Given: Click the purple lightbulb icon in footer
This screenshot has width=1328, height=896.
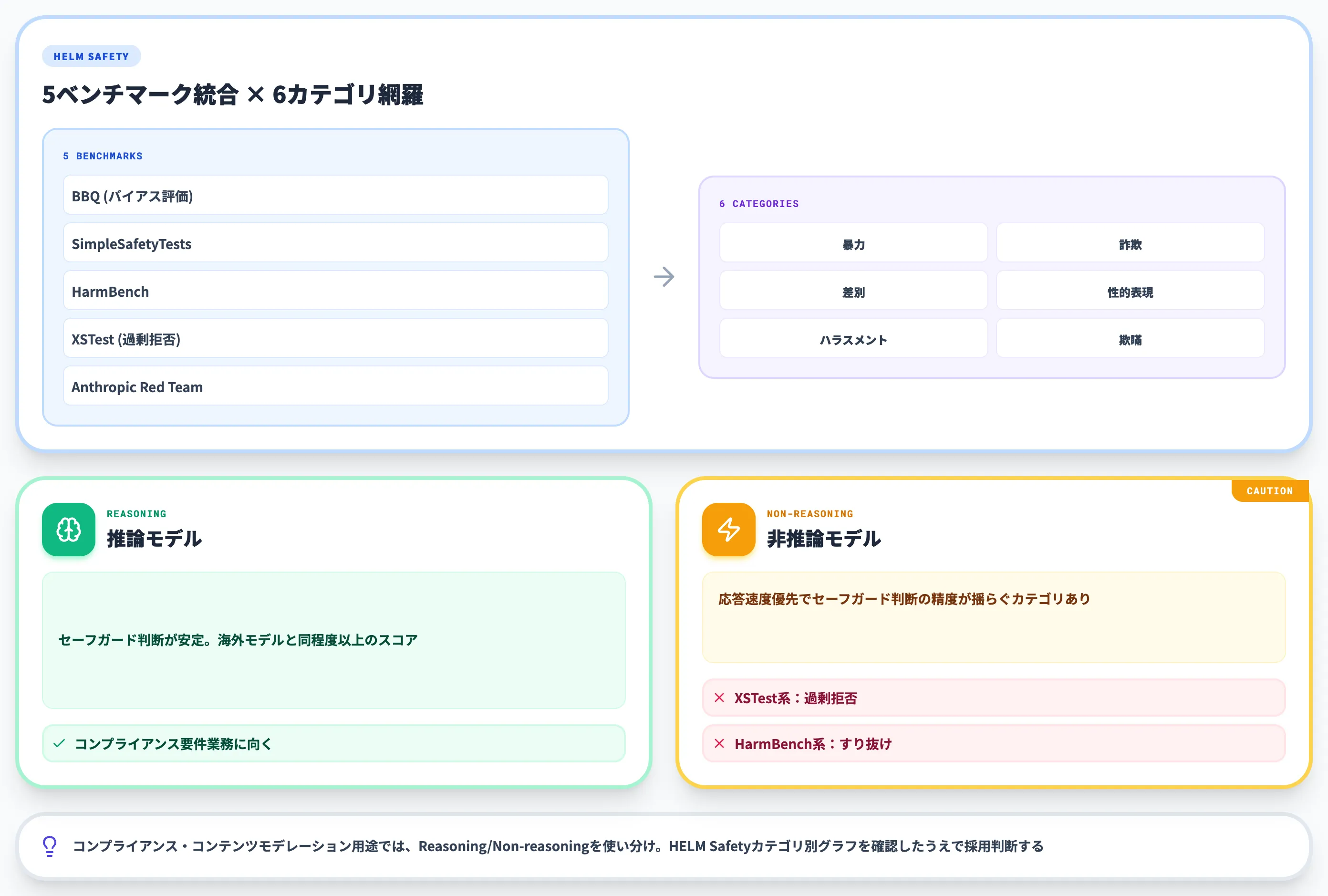Looking at the screenshot, I should [x=50, y=846].
